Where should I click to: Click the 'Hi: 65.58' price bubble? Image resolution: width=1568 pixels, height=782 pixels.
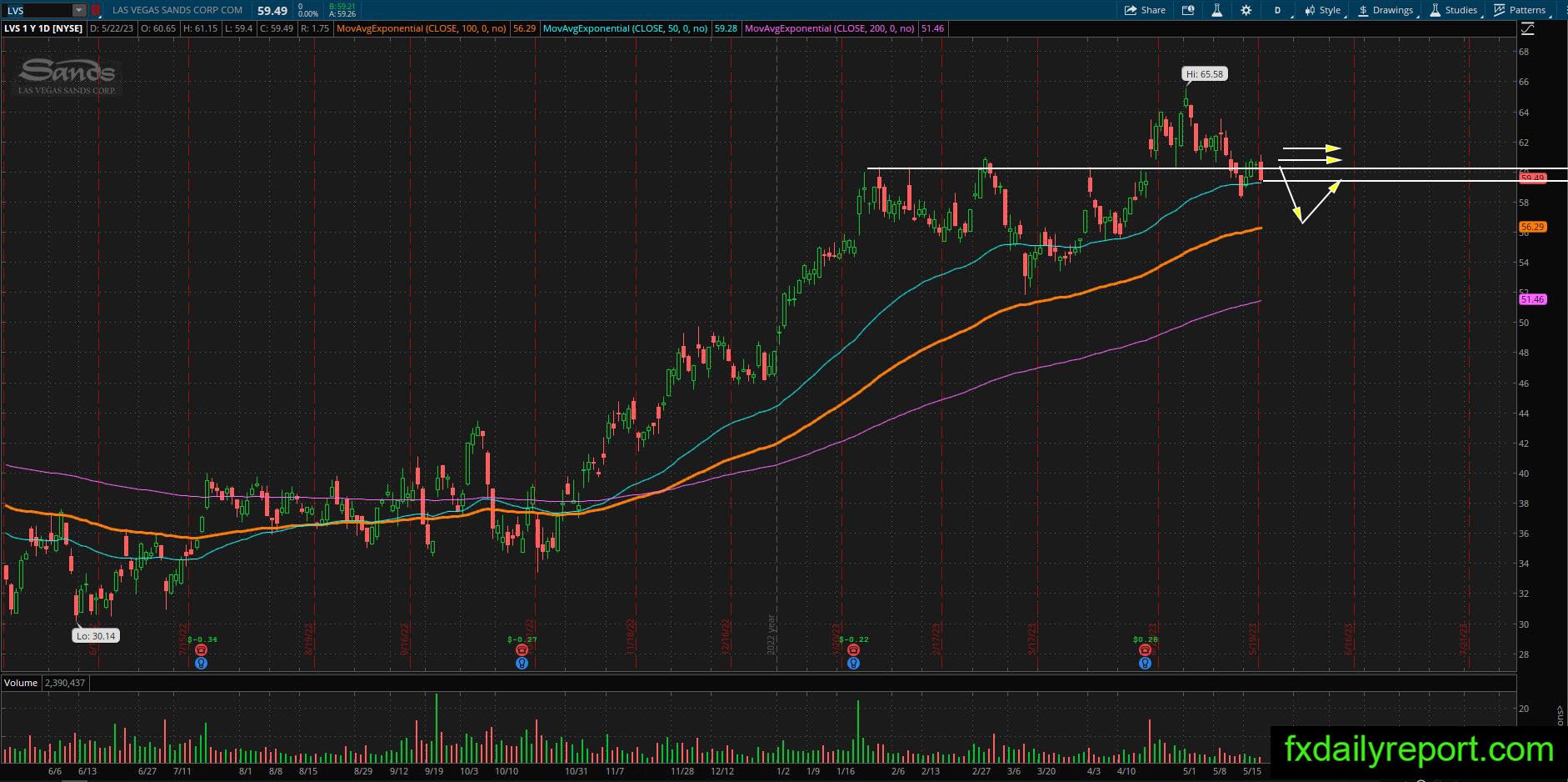1205,74
